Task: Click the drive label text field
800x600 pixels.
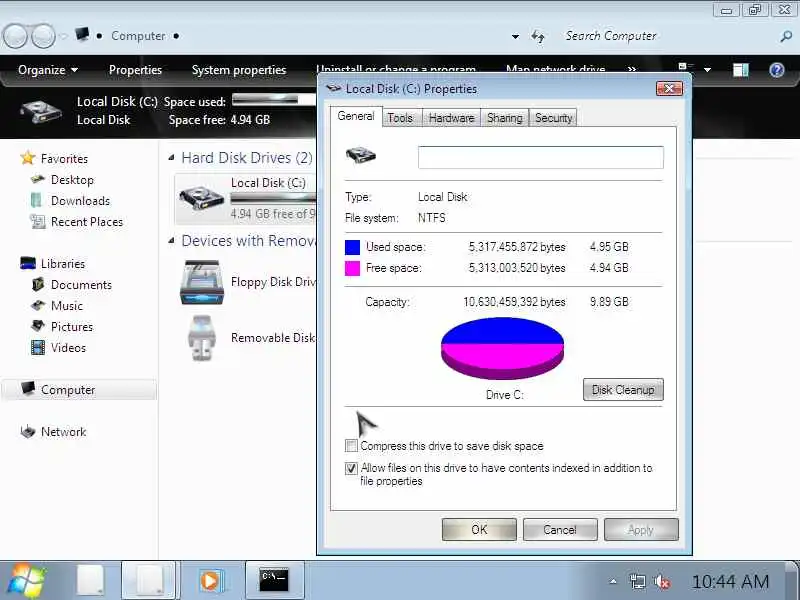Action: point(541,157)
